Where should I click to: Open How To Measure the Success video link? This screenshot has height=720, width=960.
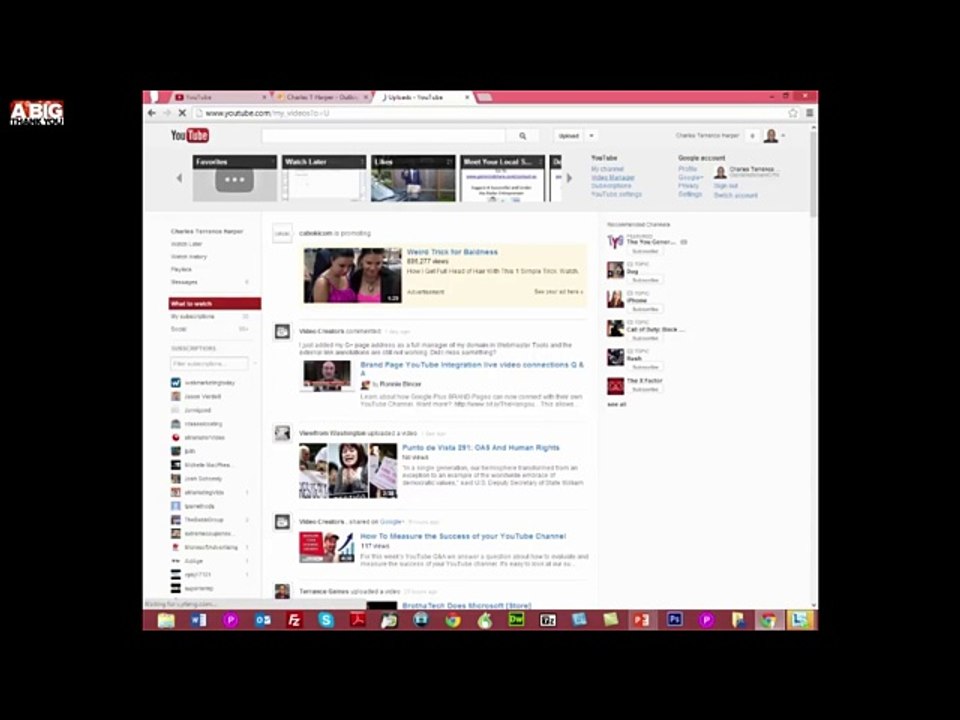(x=463, y=536)
